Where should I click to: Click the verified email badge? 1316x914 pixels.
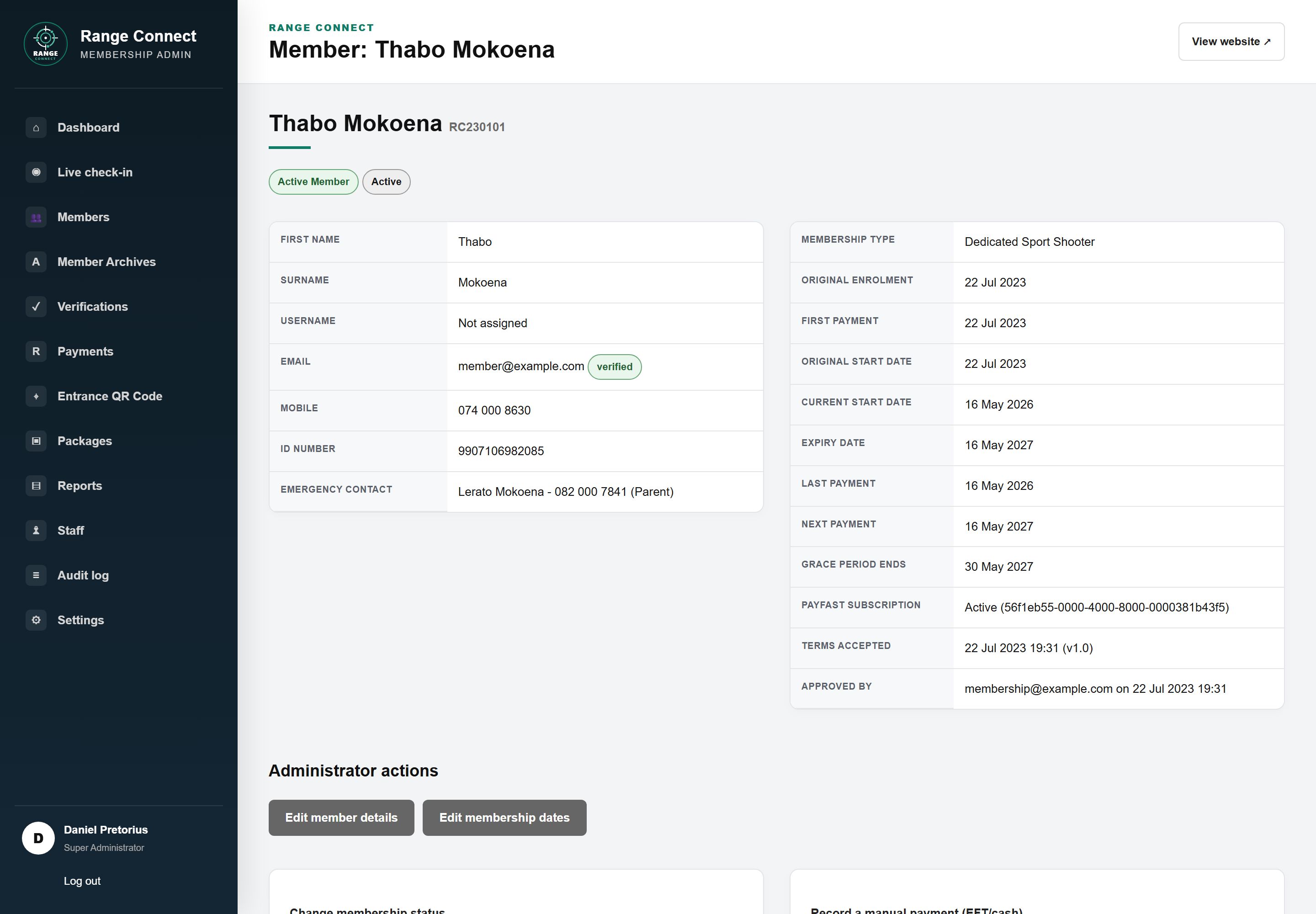(x=615, y=367)
